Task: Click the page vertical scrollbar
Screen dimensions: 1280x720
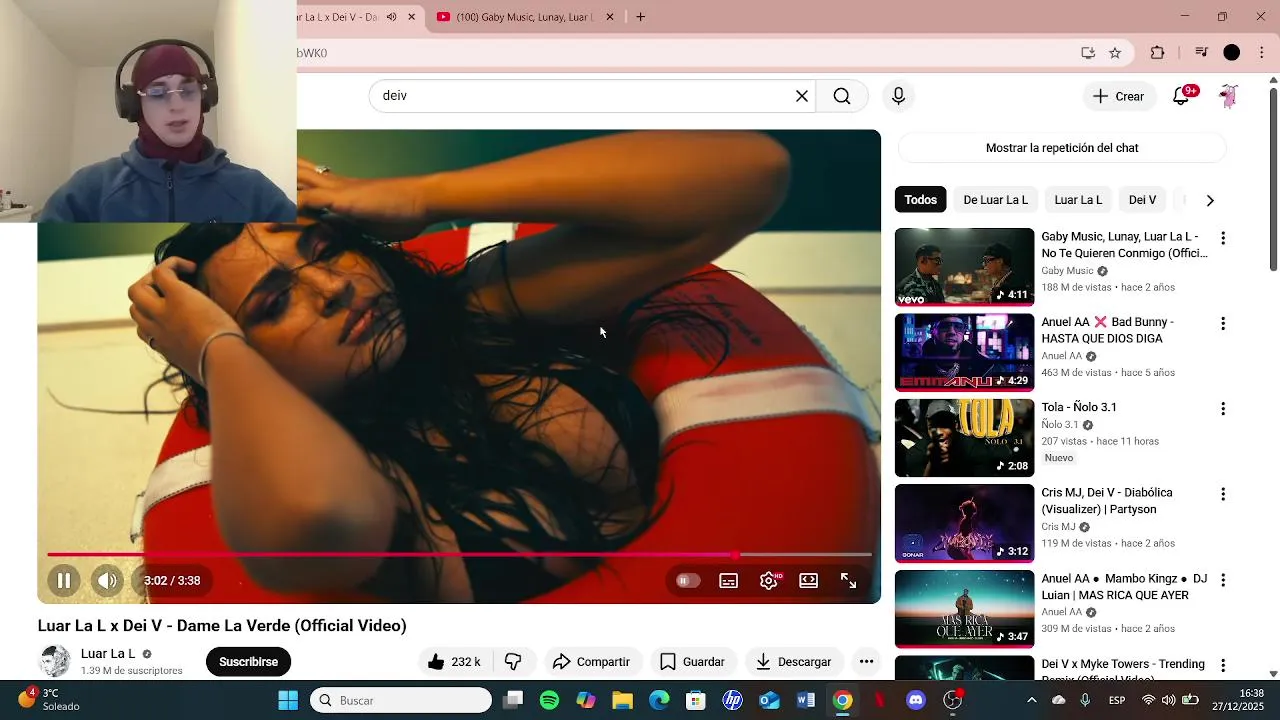Action: click(x=1273, y=179)
